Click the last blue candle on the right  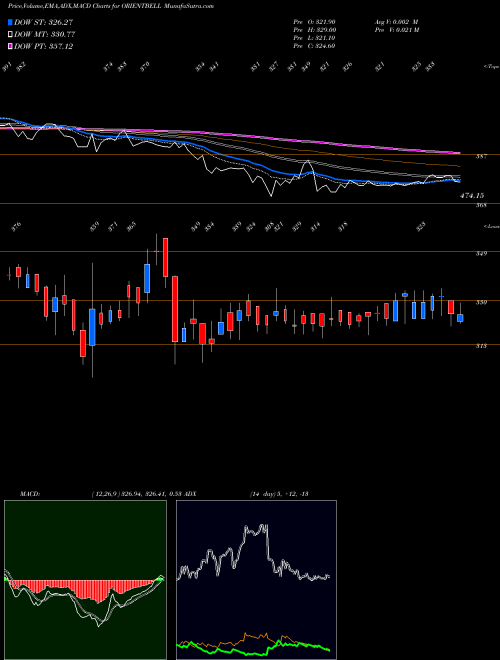pos(460,318)
